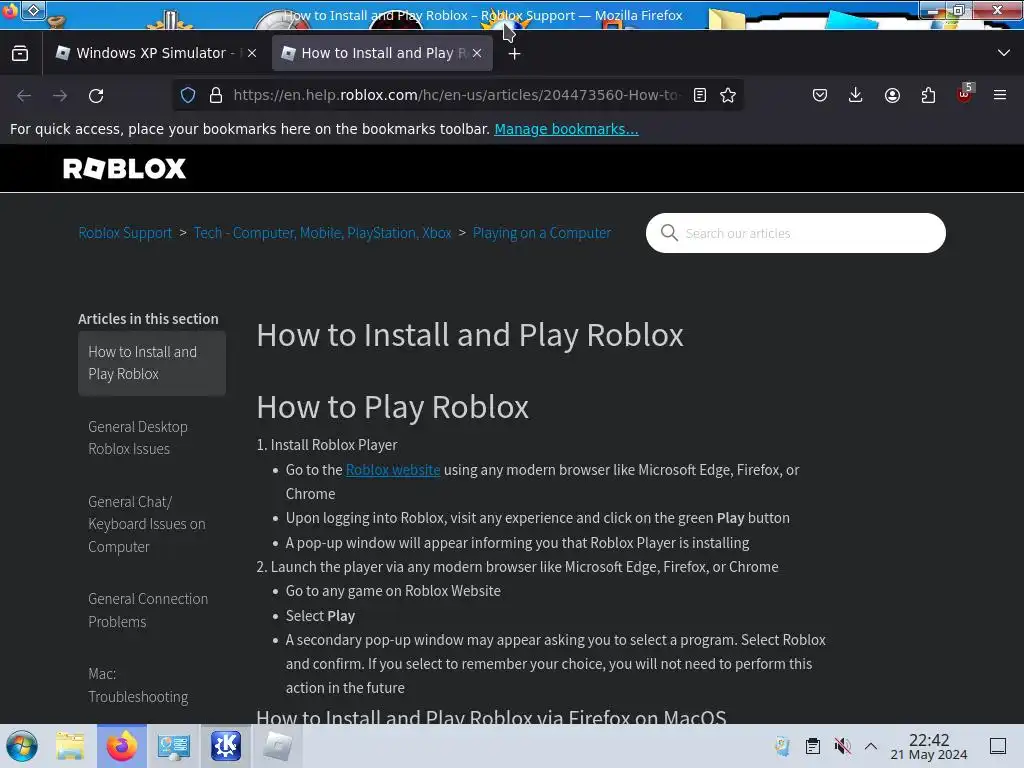This screenshot has height=768, width=1024.
Task: Open Playing on a Computer breadcrumb
Action: [x=542, y=233]
